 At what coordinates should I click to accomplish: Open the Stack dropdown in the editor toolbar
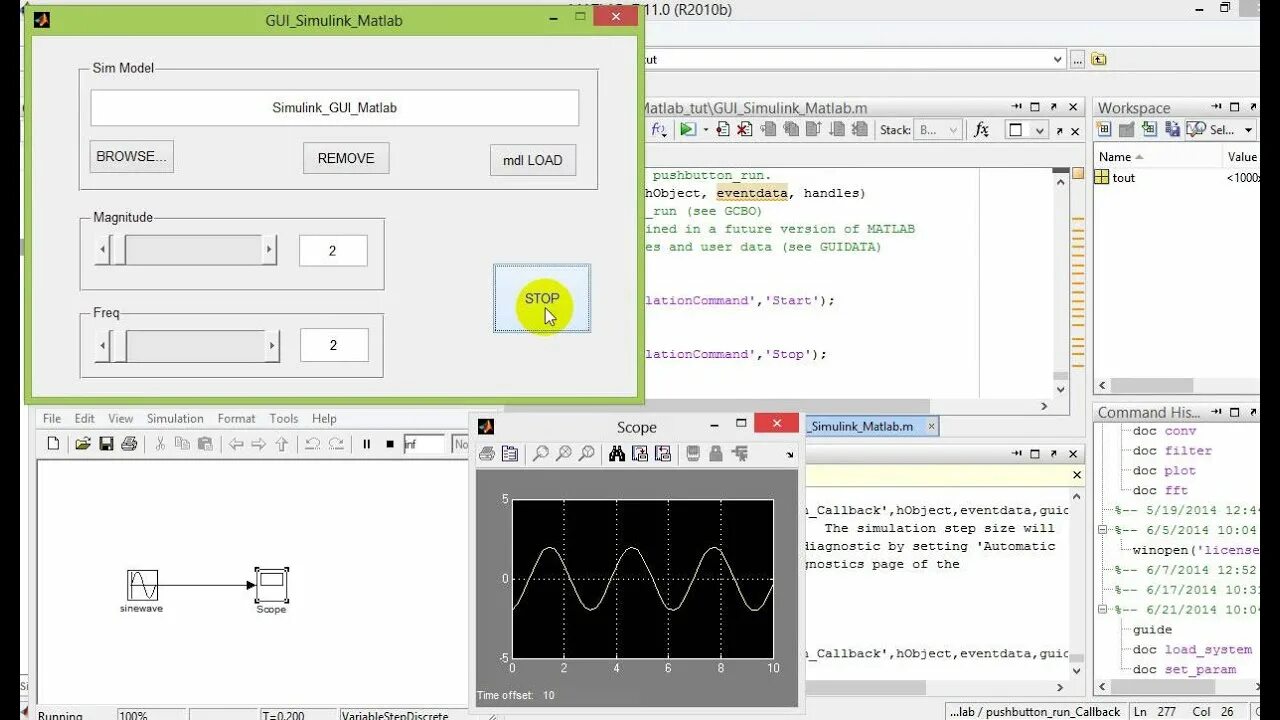(x=939, y=129)
